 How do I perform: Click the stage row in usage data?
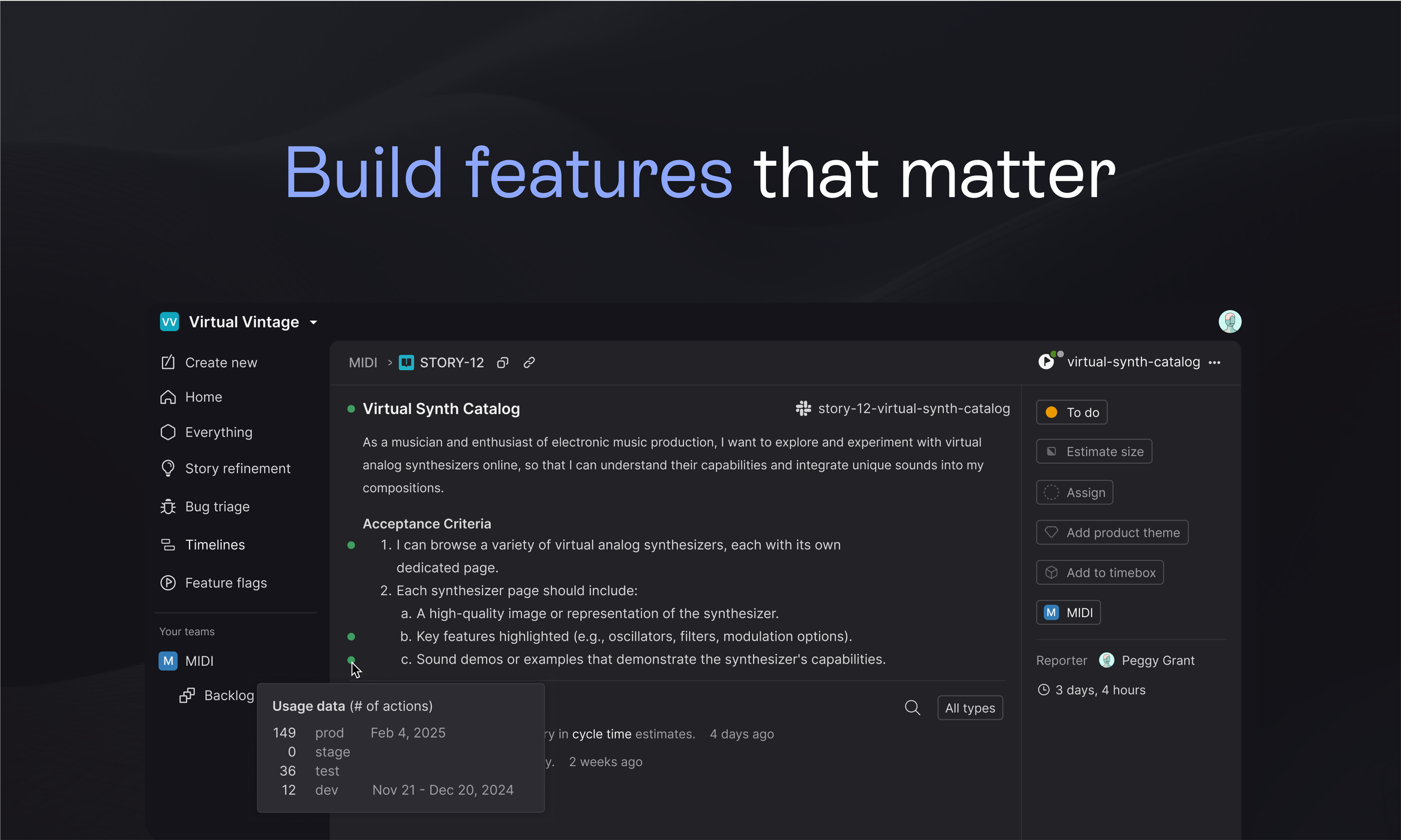(319, 752)
